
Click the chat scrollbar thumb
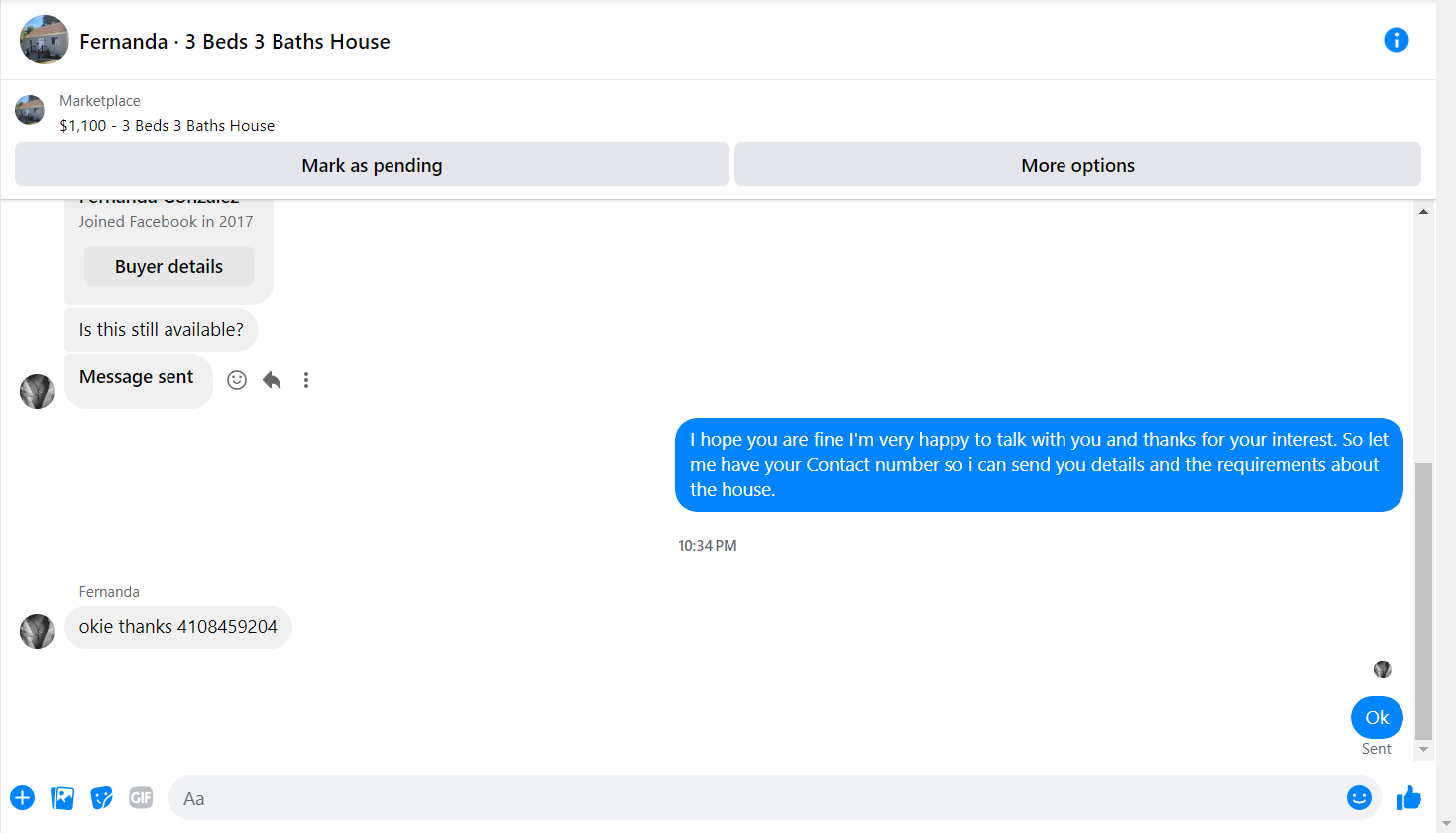tap(1423, 601)
